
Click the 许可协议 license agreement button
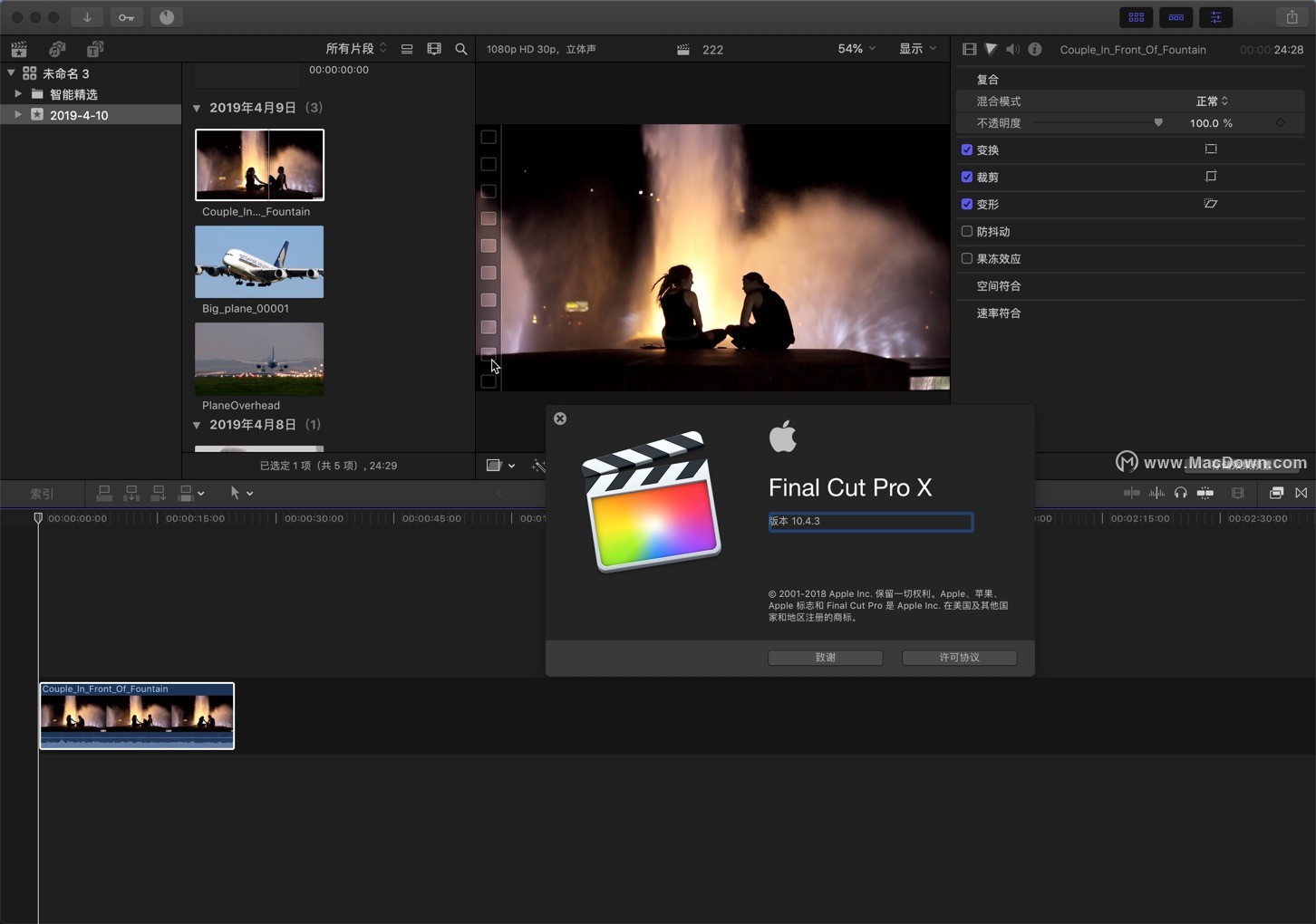tap(959, 658)
